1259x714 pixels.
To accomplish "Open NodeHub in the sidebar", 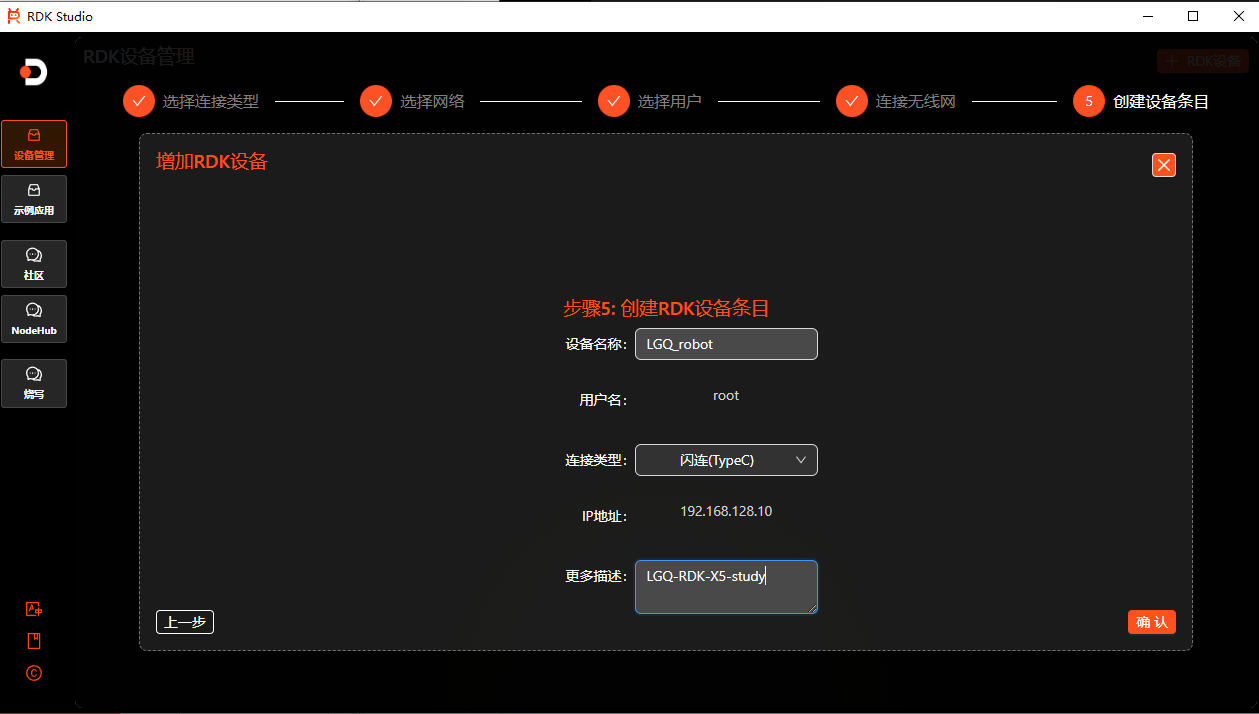I will (34, 319).
